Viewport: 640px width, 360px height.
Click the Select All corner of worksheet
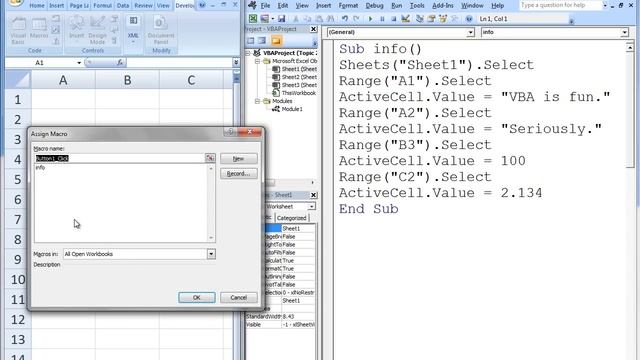[x=18, y=80]
